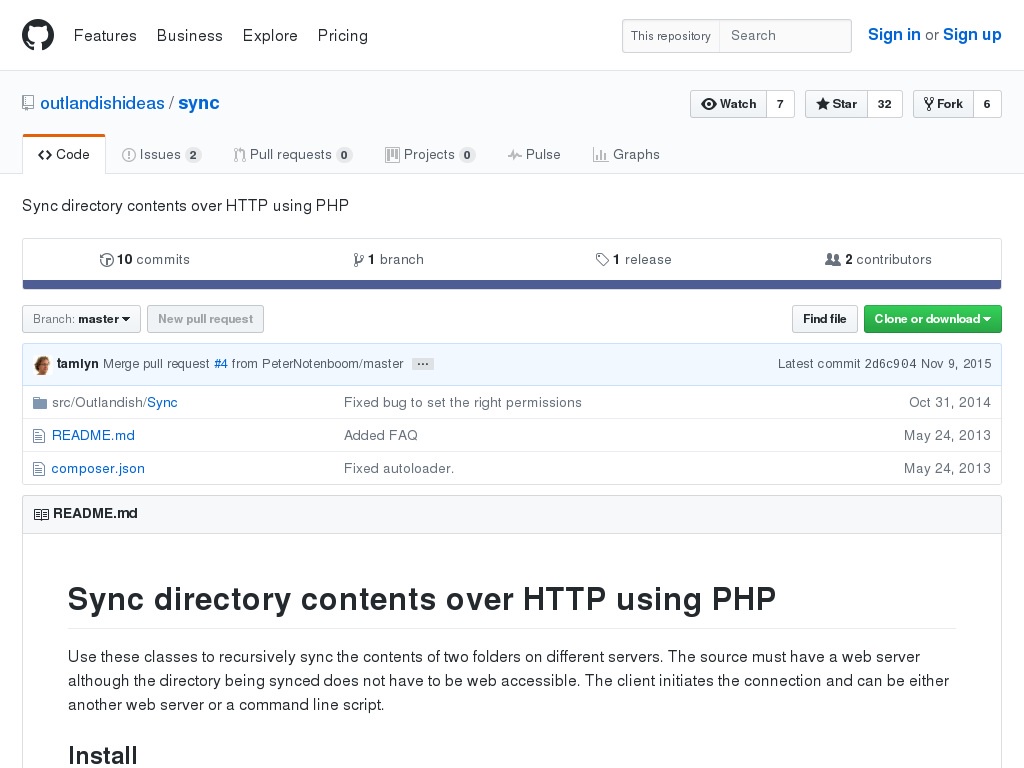Viewport: 1024px width, 768px height.
Task: Open the GitHub homepage via Octocat logo
Action: point(38,35)
